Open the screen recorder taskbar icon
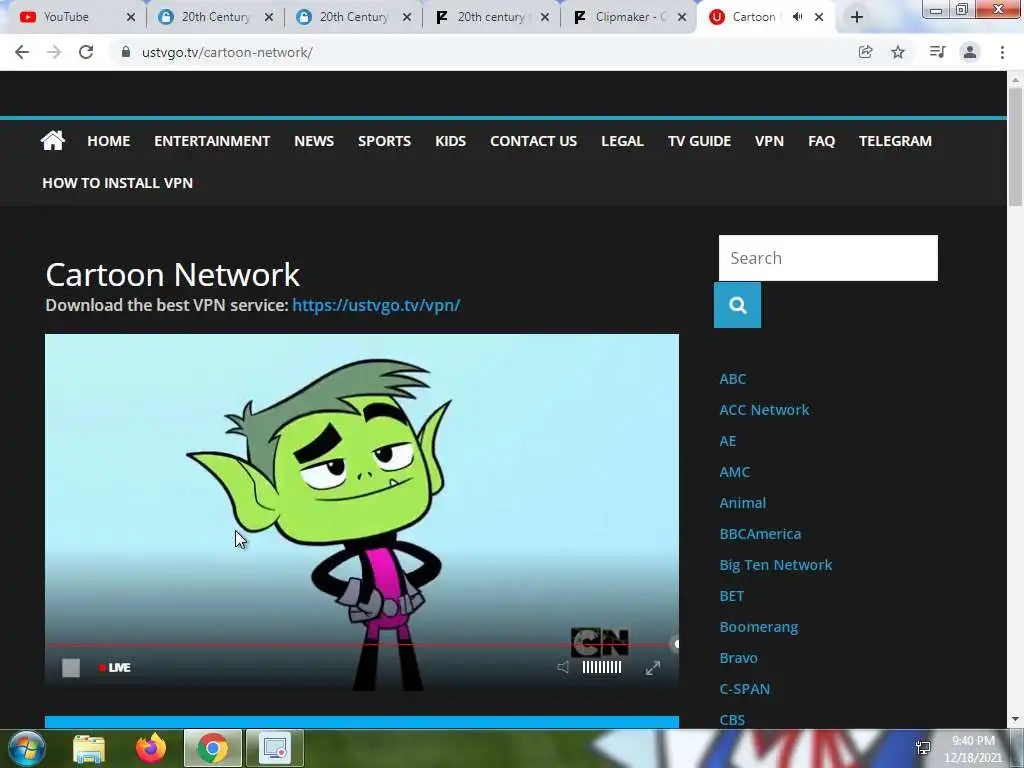Screen dimensions: 1024x768 tap(275, 748)
